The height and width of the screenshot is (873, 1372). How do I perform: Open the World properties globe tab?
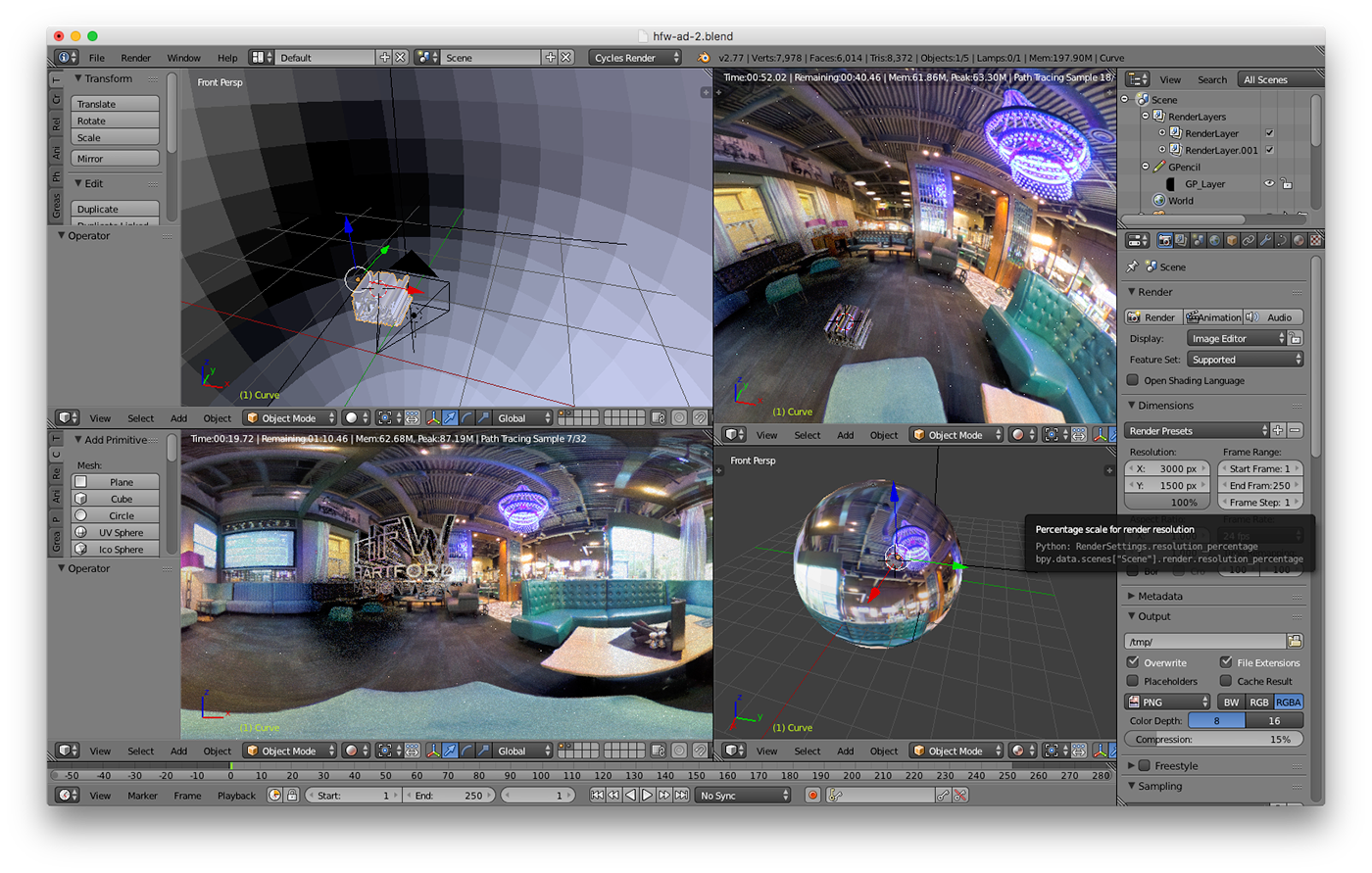point(1214,240)
